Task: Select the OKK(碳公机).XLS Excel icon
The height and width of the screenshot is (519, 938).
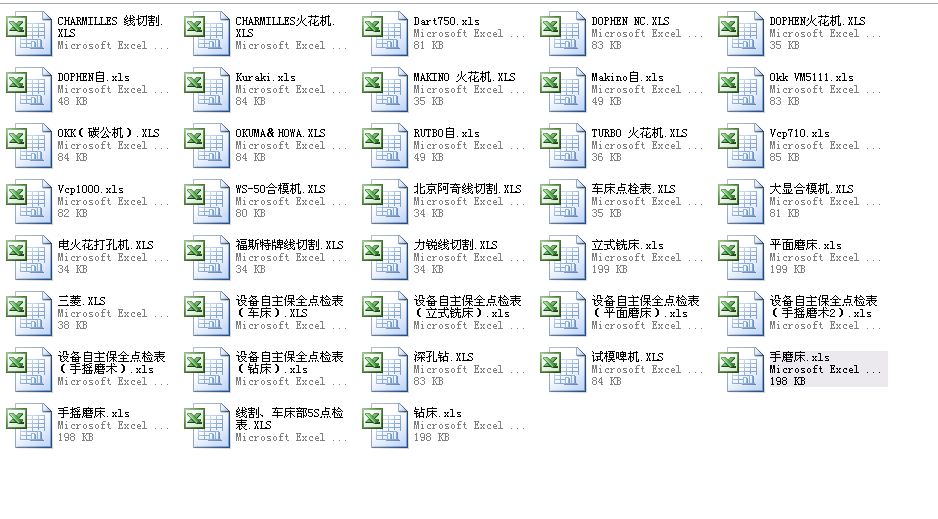Action: click(29, 145)
